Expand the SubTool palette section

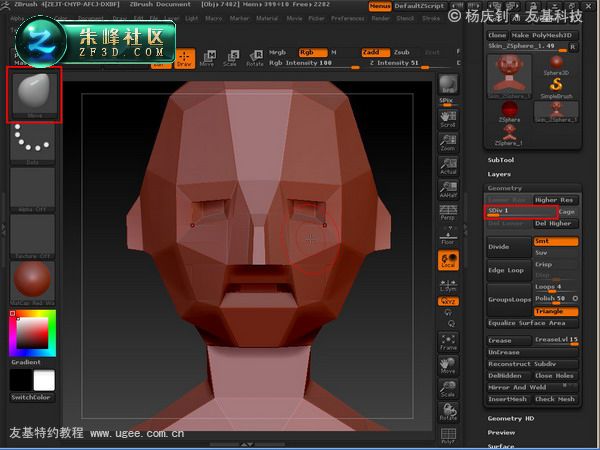[501, 160]
